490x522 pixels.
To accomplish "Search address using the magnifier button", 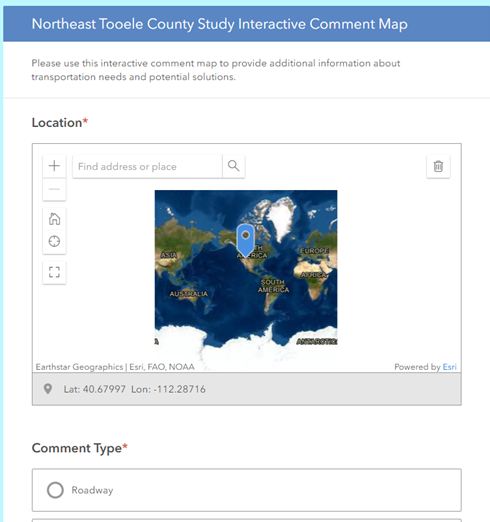I will (x=234, y=166).
